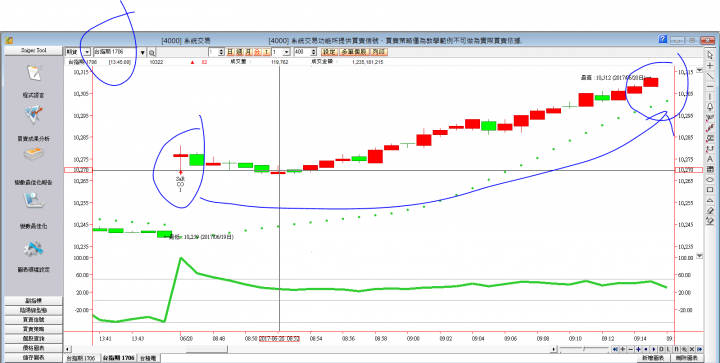This screenshot has width=720, height=363.
Task: Click the minus zoom-out button
Action: [630, 349]
